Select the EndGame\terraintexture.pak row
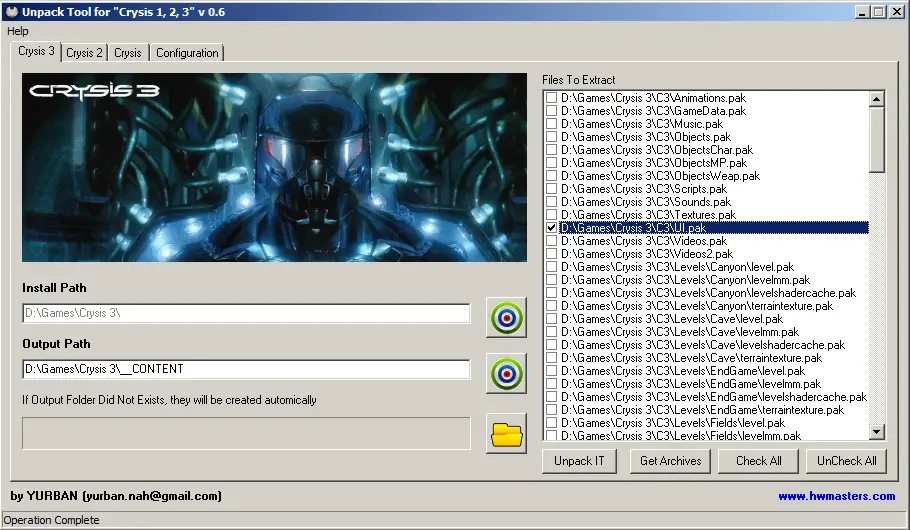This screenshot has width=910, height=530. [x=702, y=410]
